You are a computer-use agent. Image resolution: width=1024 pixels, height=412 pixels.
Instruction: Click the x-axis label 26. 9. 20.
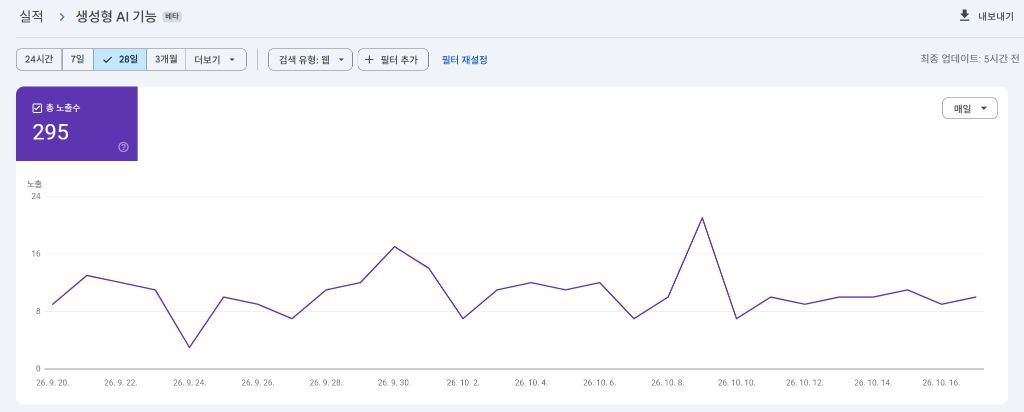53,383
